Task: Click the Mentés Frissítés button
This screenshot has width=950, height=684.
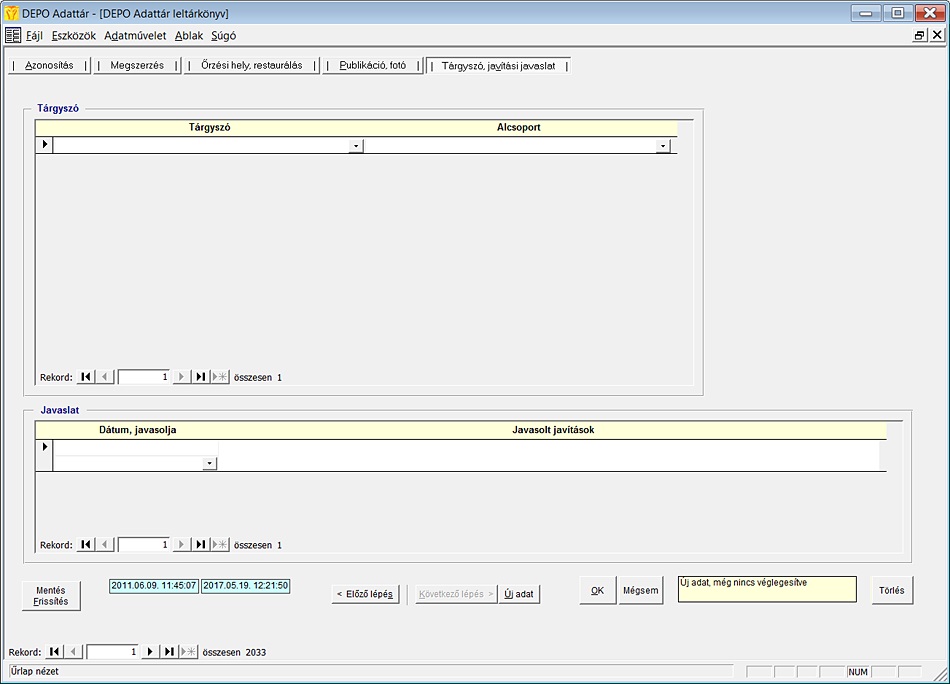Action: [51, 596]
